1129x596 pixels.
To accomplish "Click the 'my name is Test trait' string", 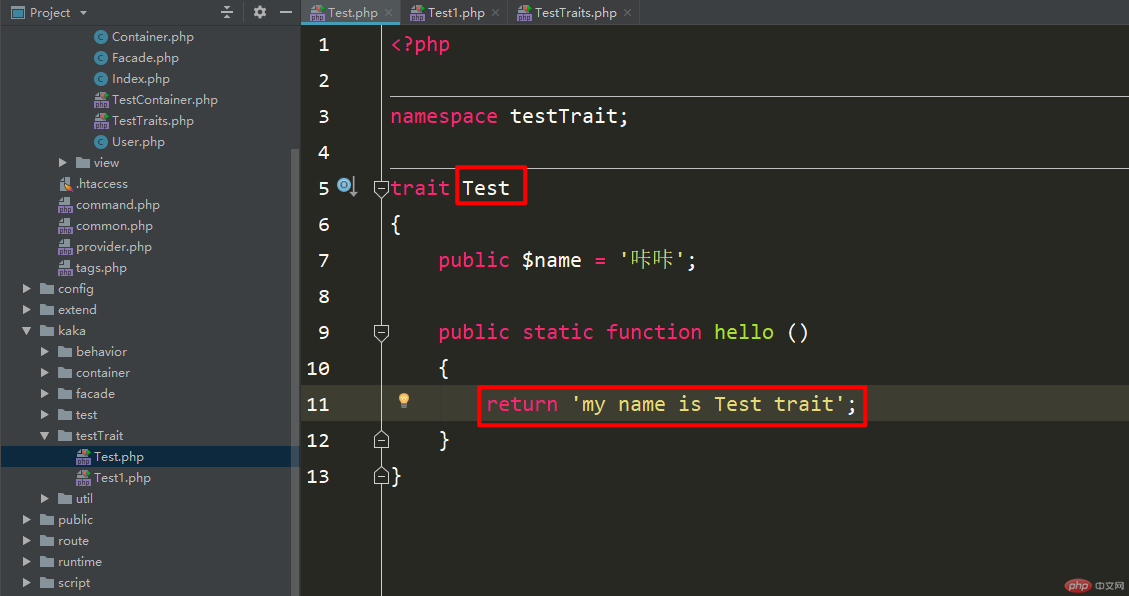I will (x=707, y=405).
